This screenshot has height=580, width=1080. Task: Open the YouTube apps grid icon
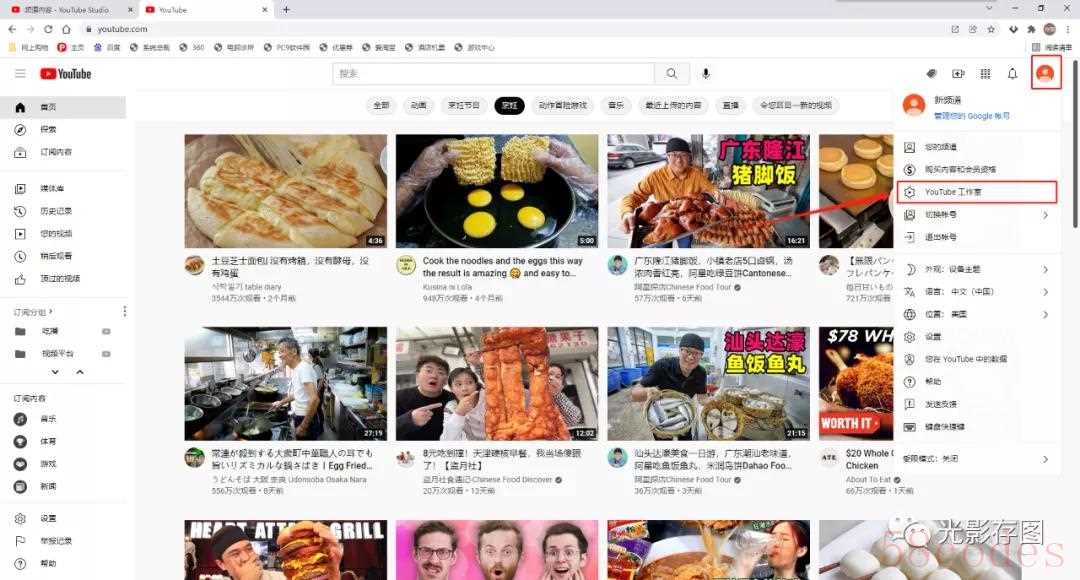point(985,73)
